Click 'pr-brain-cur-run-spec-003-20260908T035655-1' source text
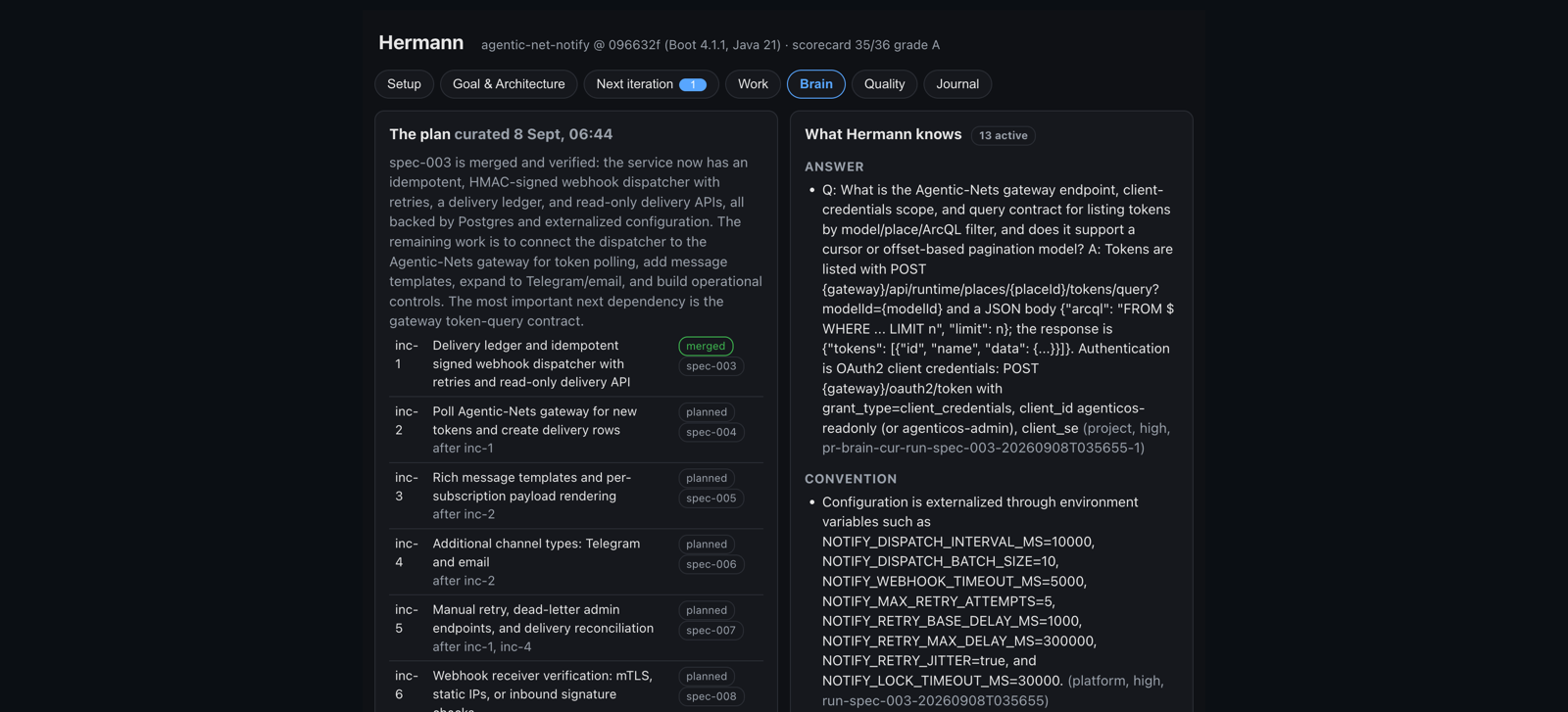 coord(981,448)
